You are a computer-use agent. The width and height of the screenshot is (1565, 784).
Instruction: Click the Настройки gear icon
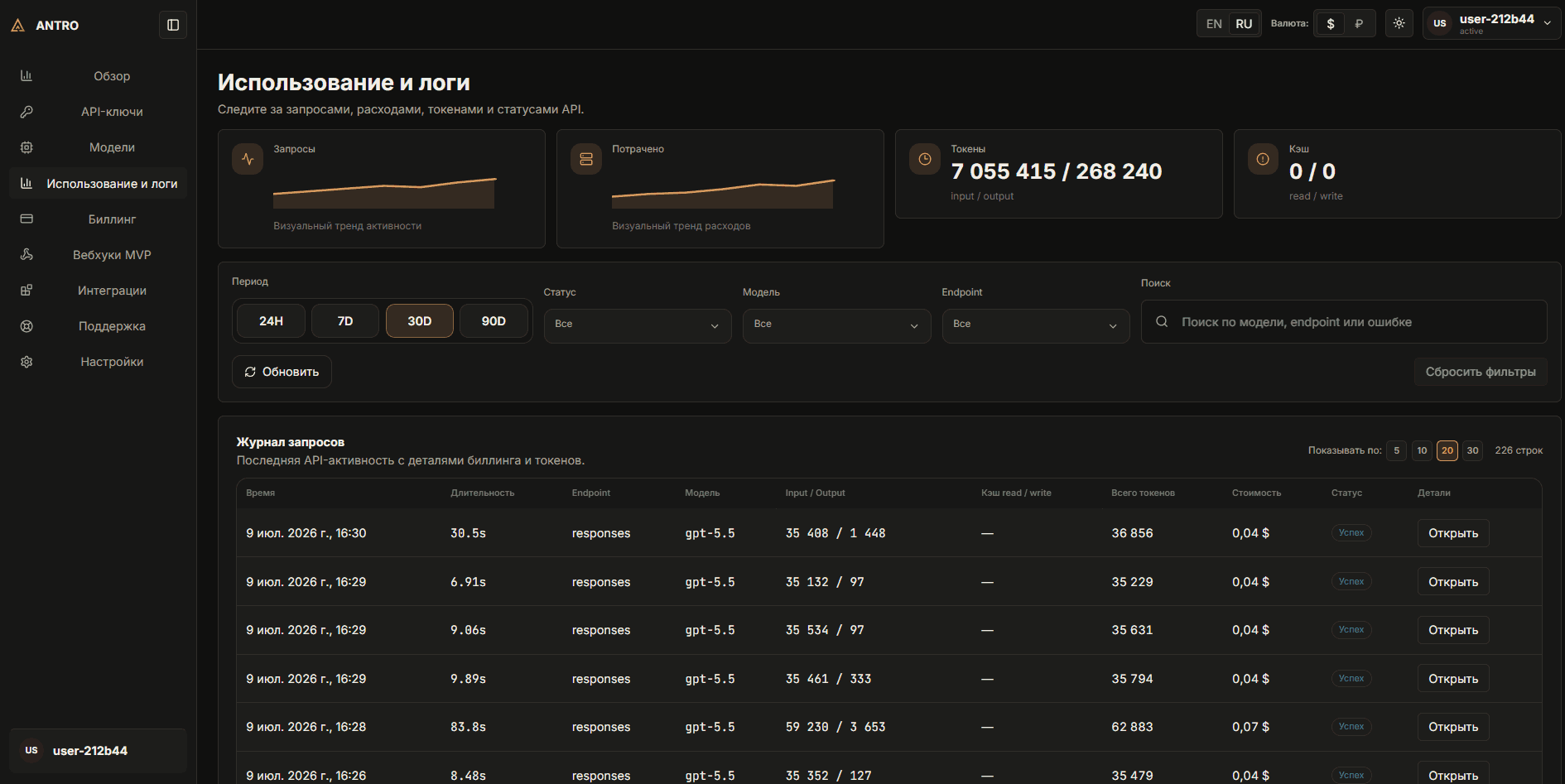point(26,362)
